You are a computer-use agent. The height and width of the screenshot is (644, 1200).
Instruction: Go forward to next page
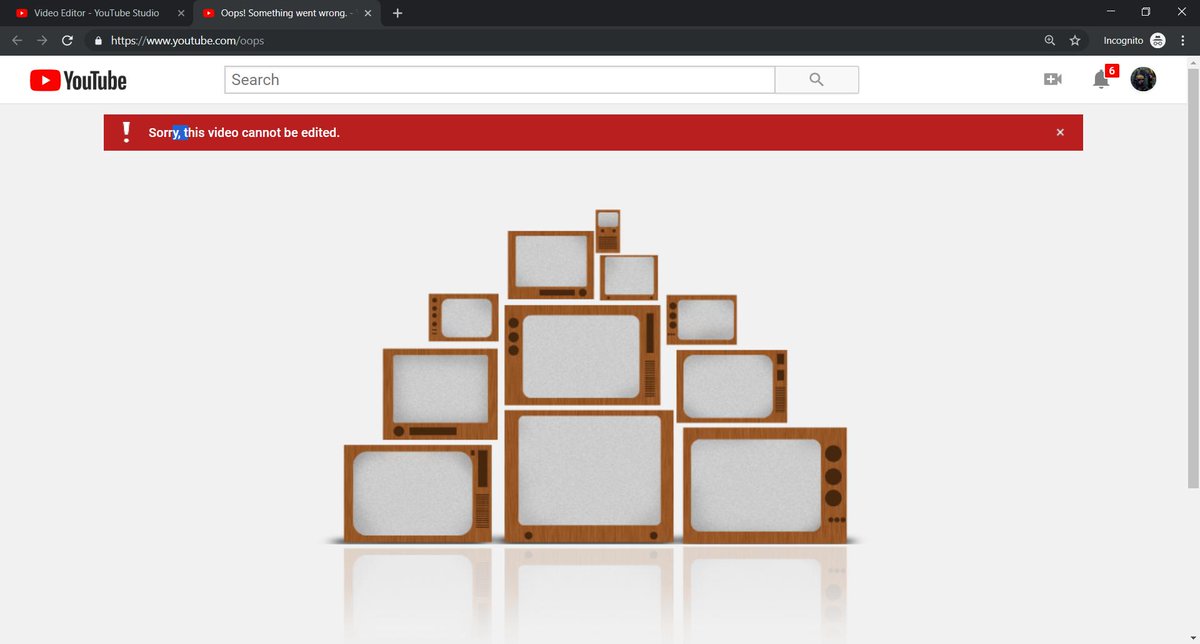42,40
